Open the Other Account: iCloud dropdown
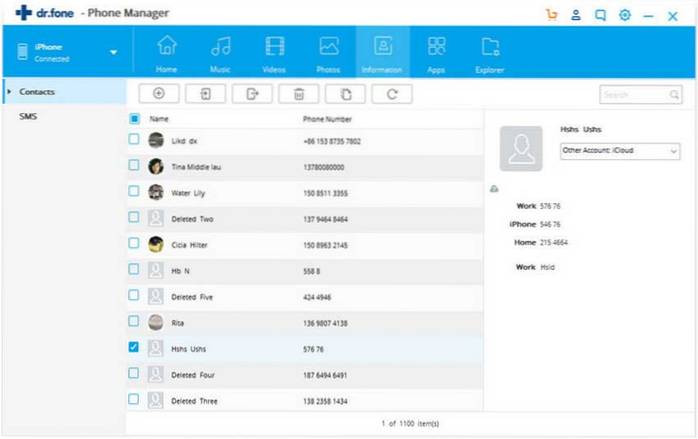This screenshot has width=698, height=439. 620,151
